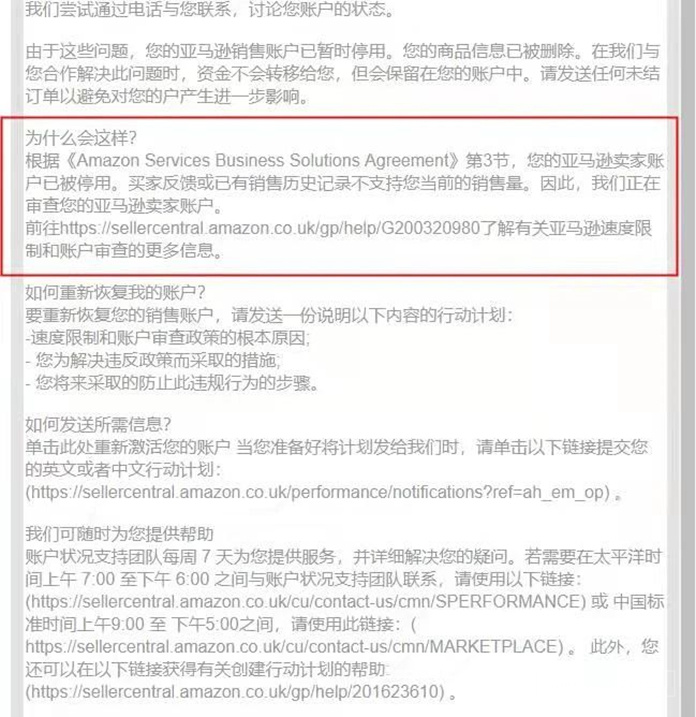Click the '如何重新恢复我的账户?' heading
This screenshot has width=696, height=717.
coord(115,292)
